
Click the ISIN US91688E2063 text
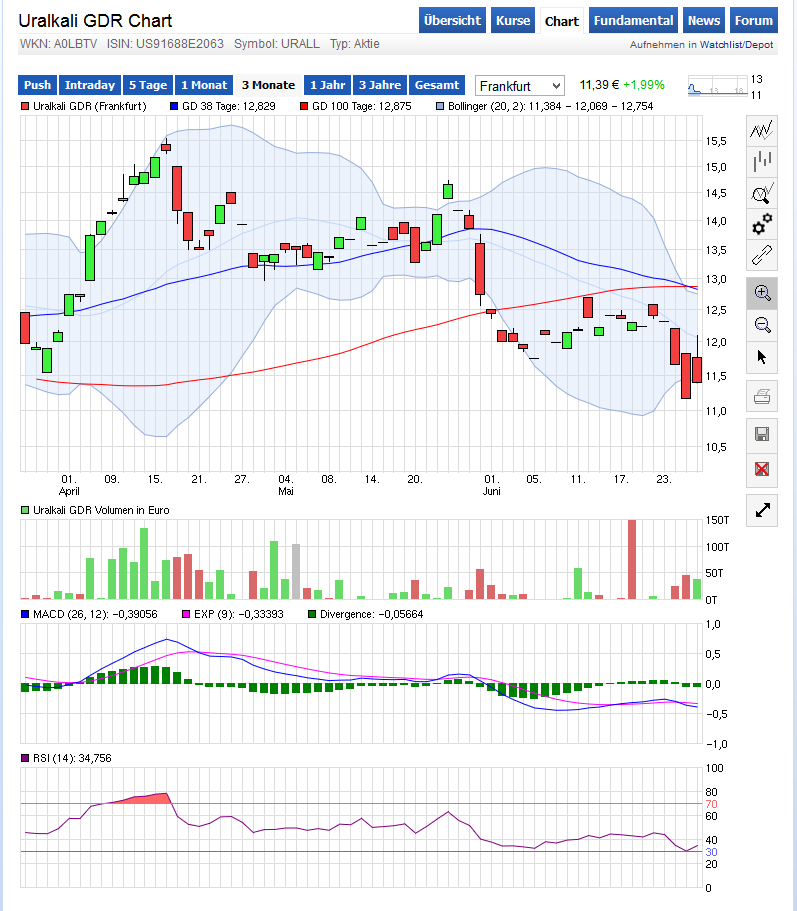click(x=165, y=44)
